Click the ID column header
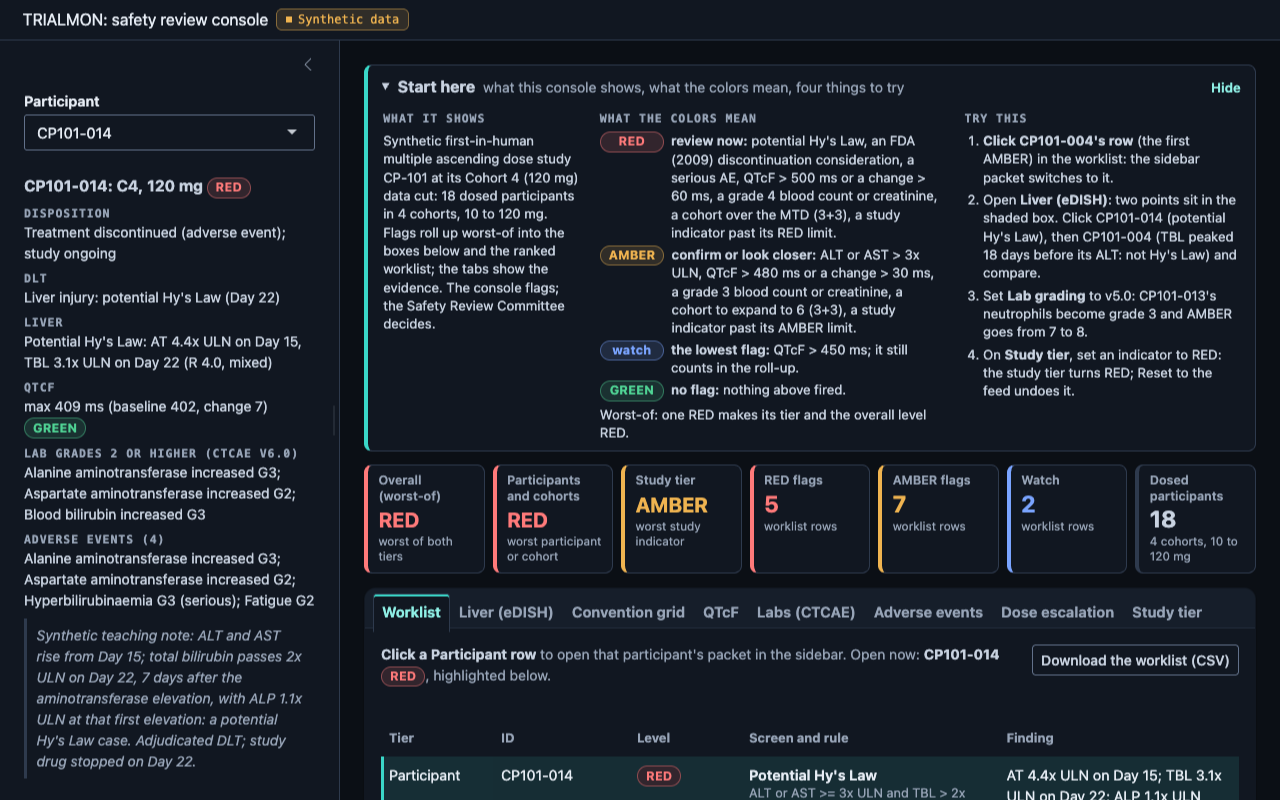 pos(507,738)
